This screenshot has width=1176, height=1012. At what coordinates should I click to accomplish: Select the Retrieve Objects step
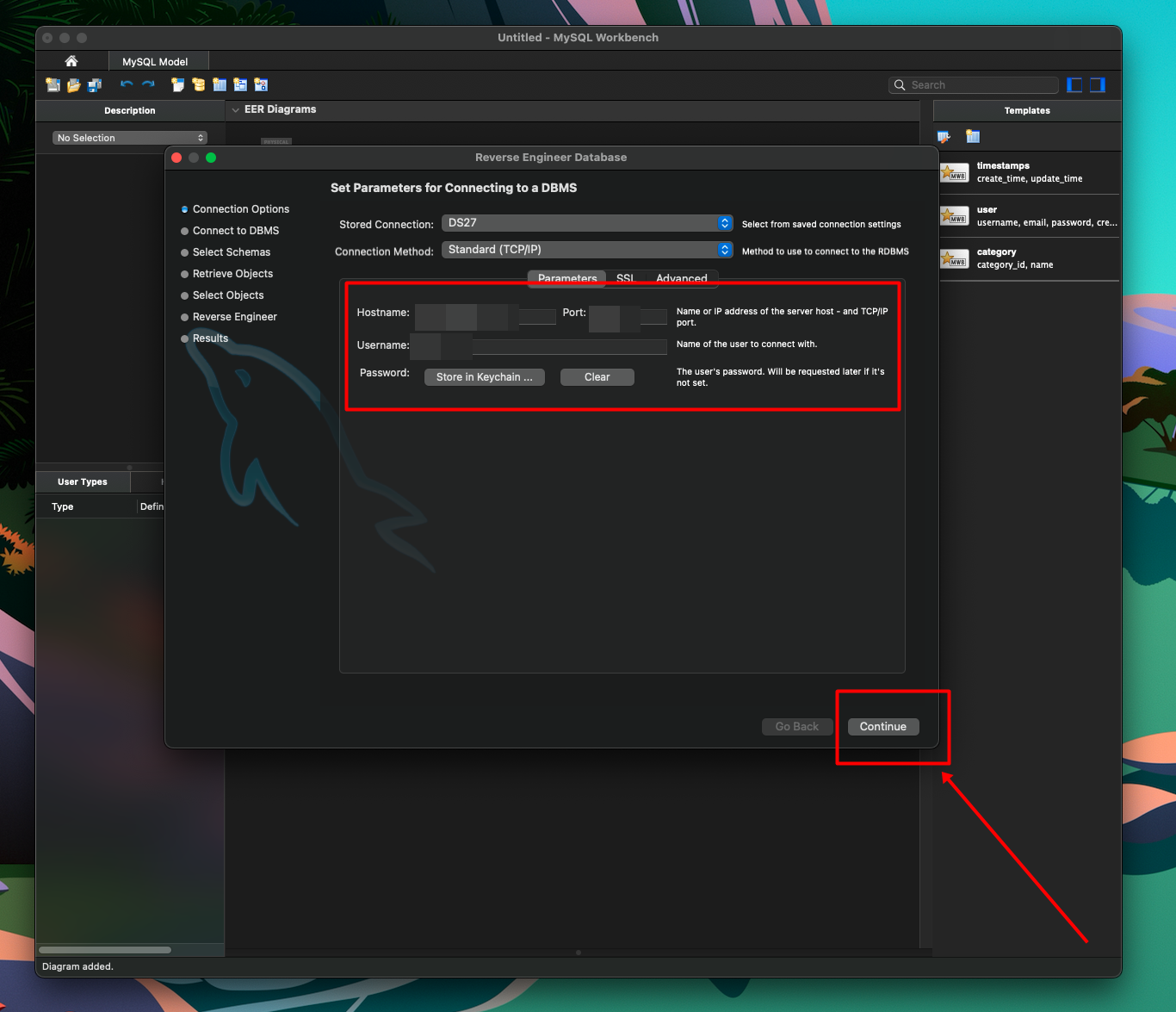(x=226, y=274)
